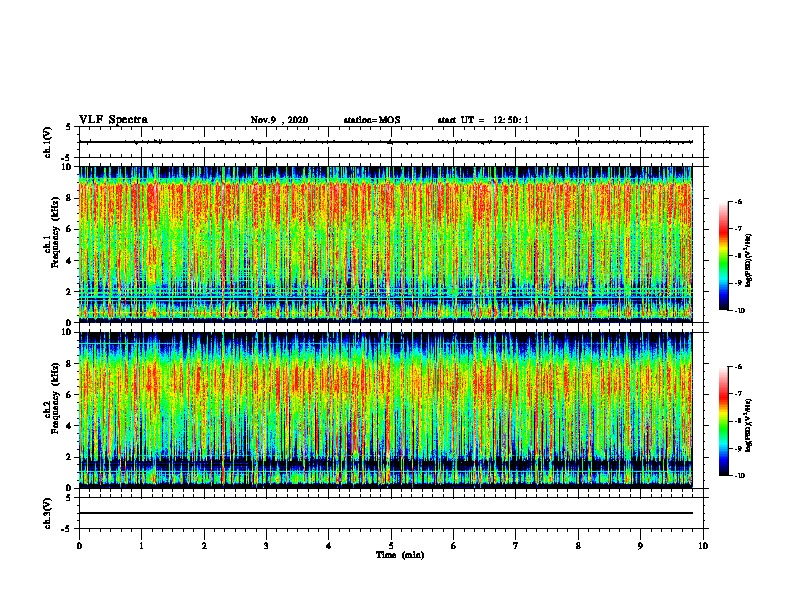The height and width of the screenshot is (612, 792).
Task: Click time axis tick label "5"
Action: pyautogui.click(x=391, y=546)
